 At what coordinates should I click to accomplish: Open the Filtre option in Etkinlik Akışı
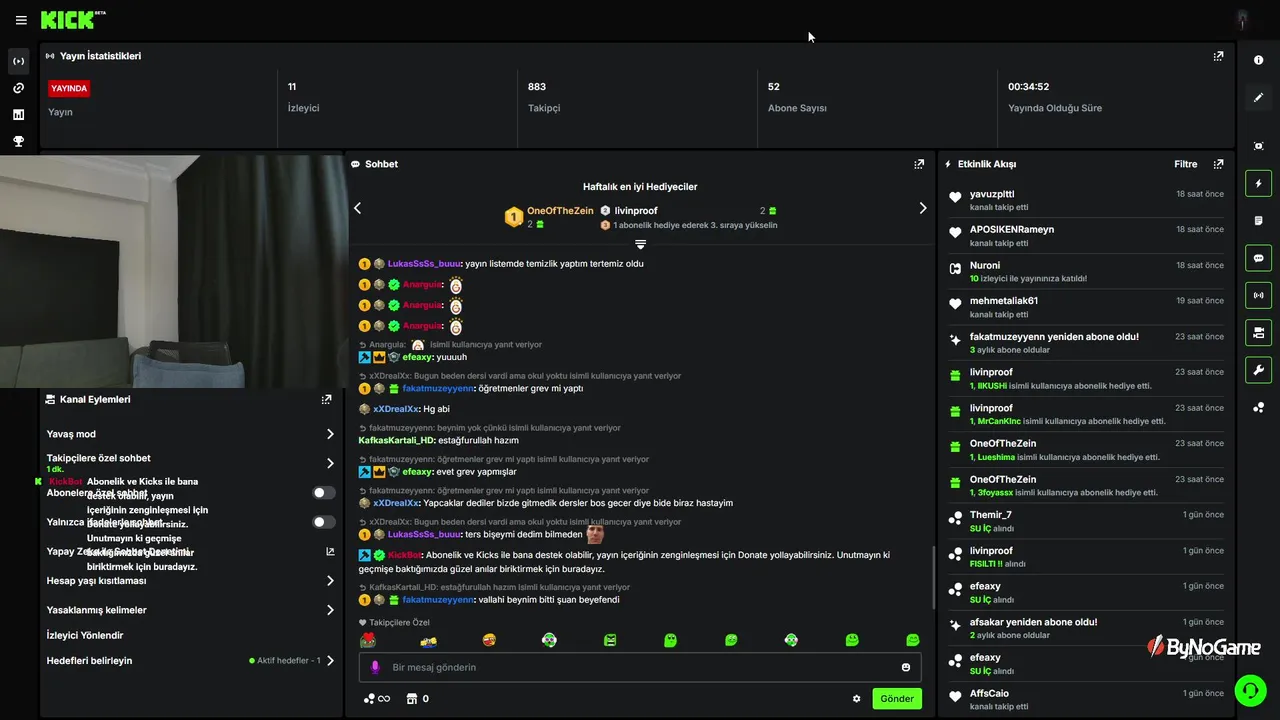[1185, 164]
